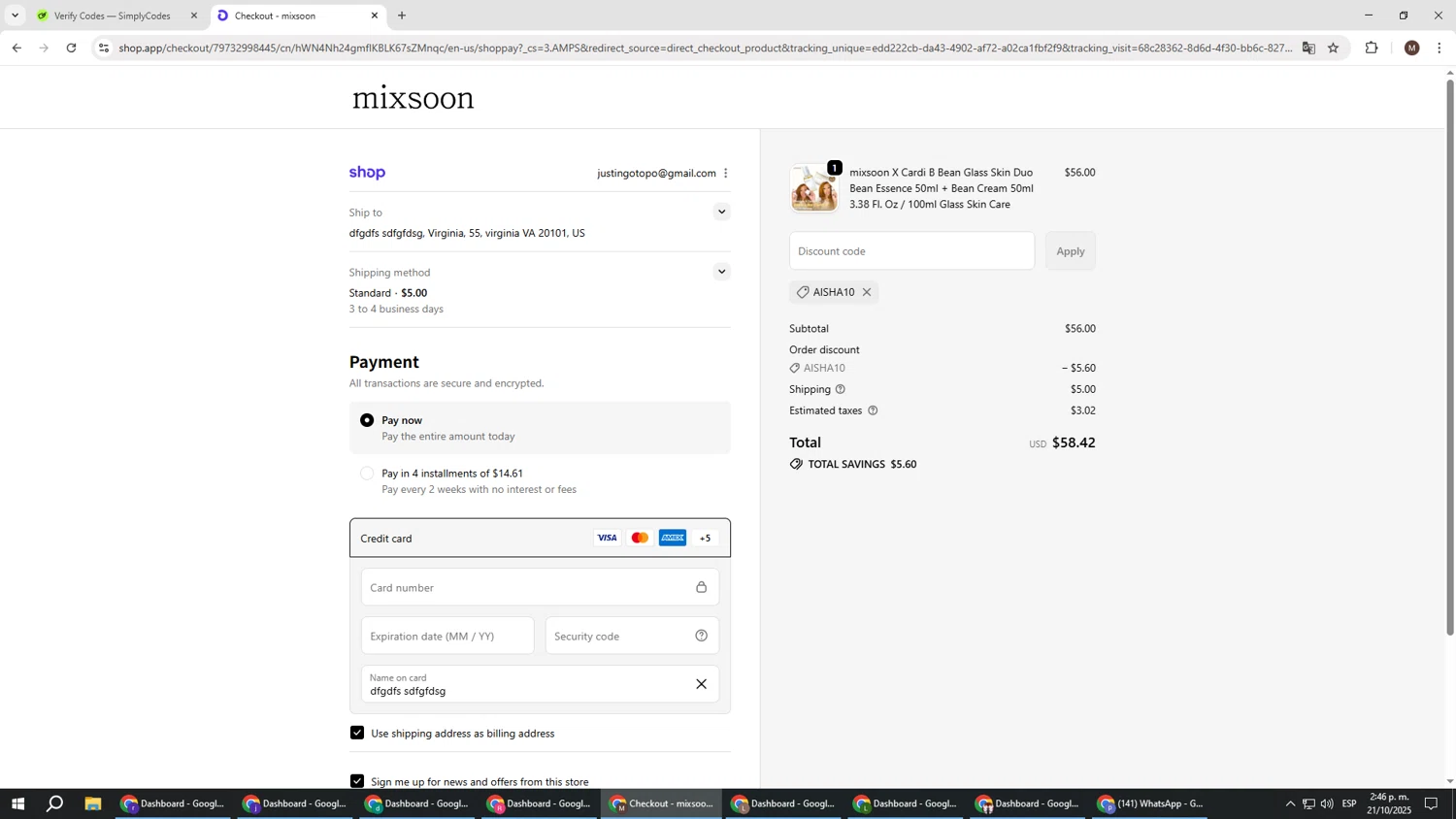Select Pay in 4 installments option

(367, 474)
